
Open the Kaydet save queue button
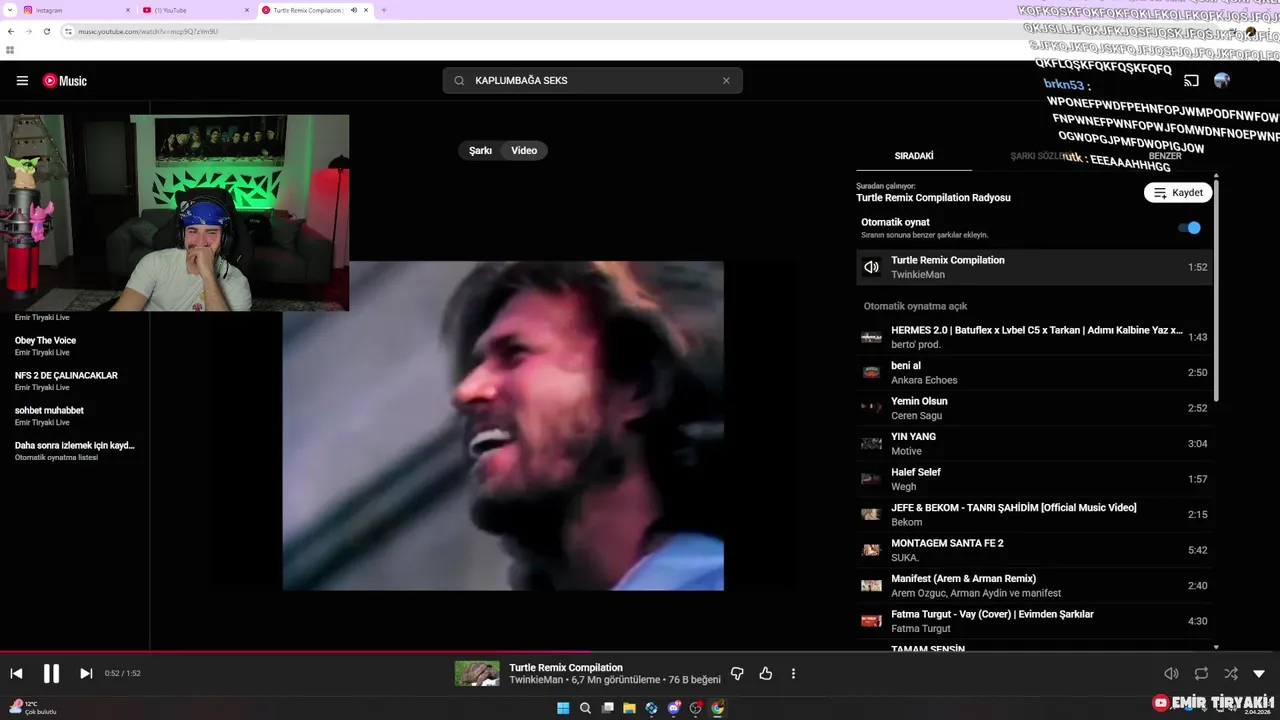point(1178,193)
